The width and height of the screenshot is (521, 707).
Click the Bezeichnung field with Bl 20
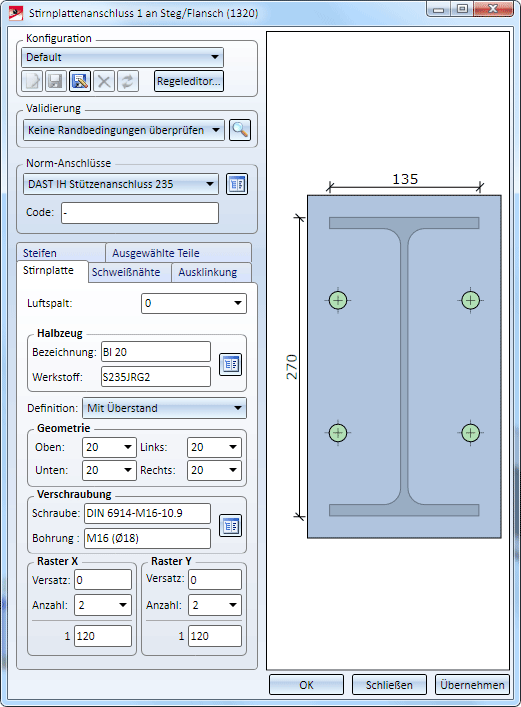156,352
